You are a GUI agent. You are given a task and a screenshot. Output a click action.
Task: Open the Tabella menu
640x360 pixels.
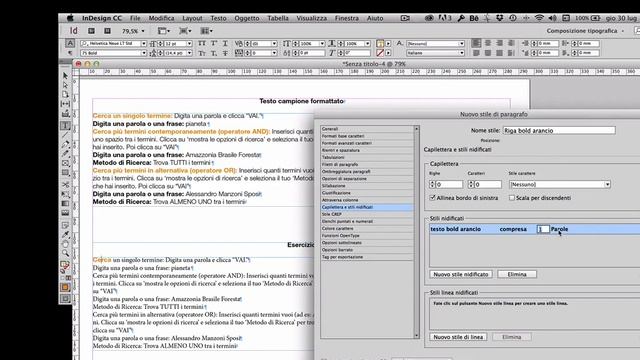[x=278, y=18]
